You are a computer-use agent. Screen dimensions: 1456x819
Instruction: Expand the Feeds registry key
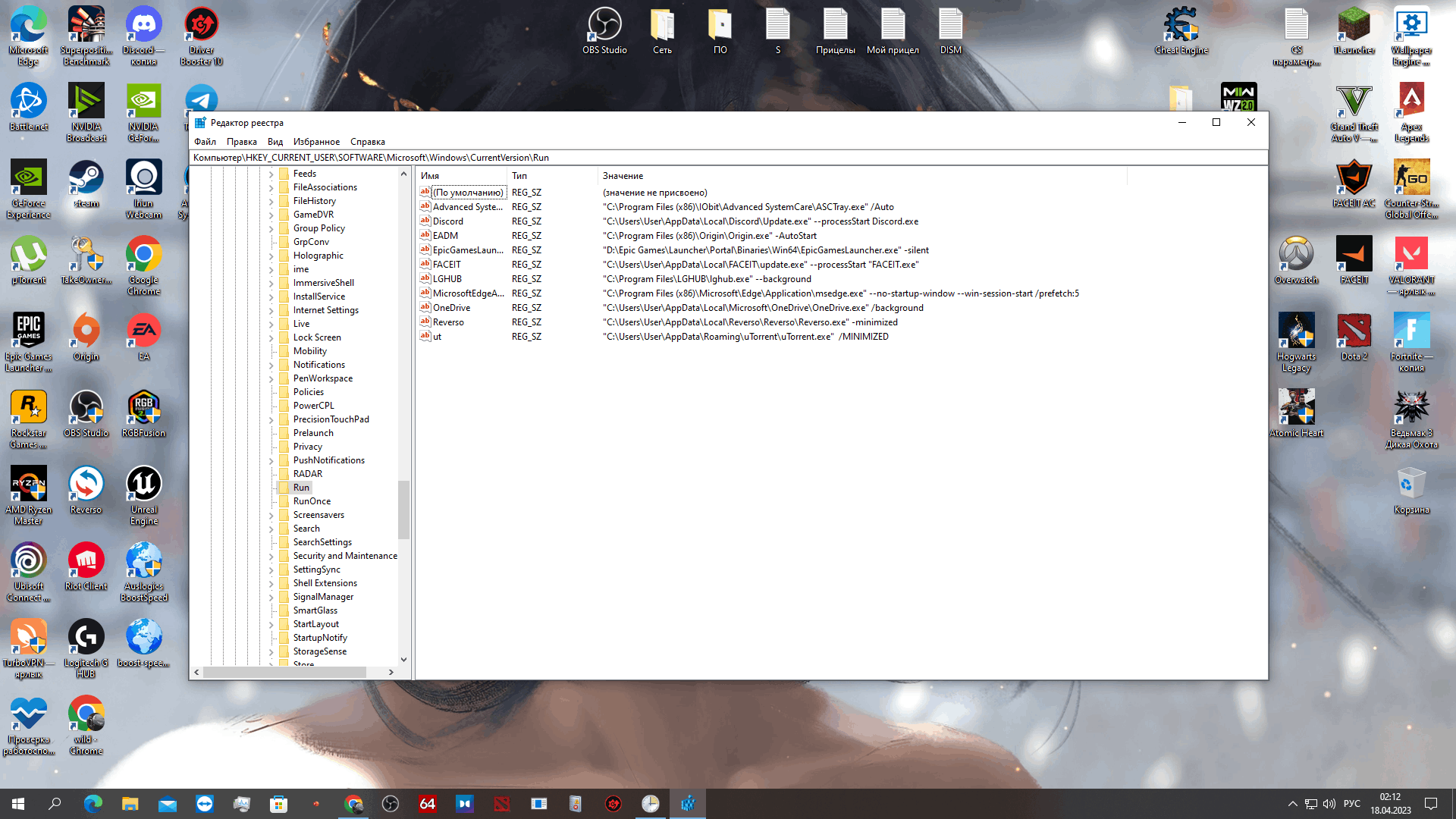point(271,174)
